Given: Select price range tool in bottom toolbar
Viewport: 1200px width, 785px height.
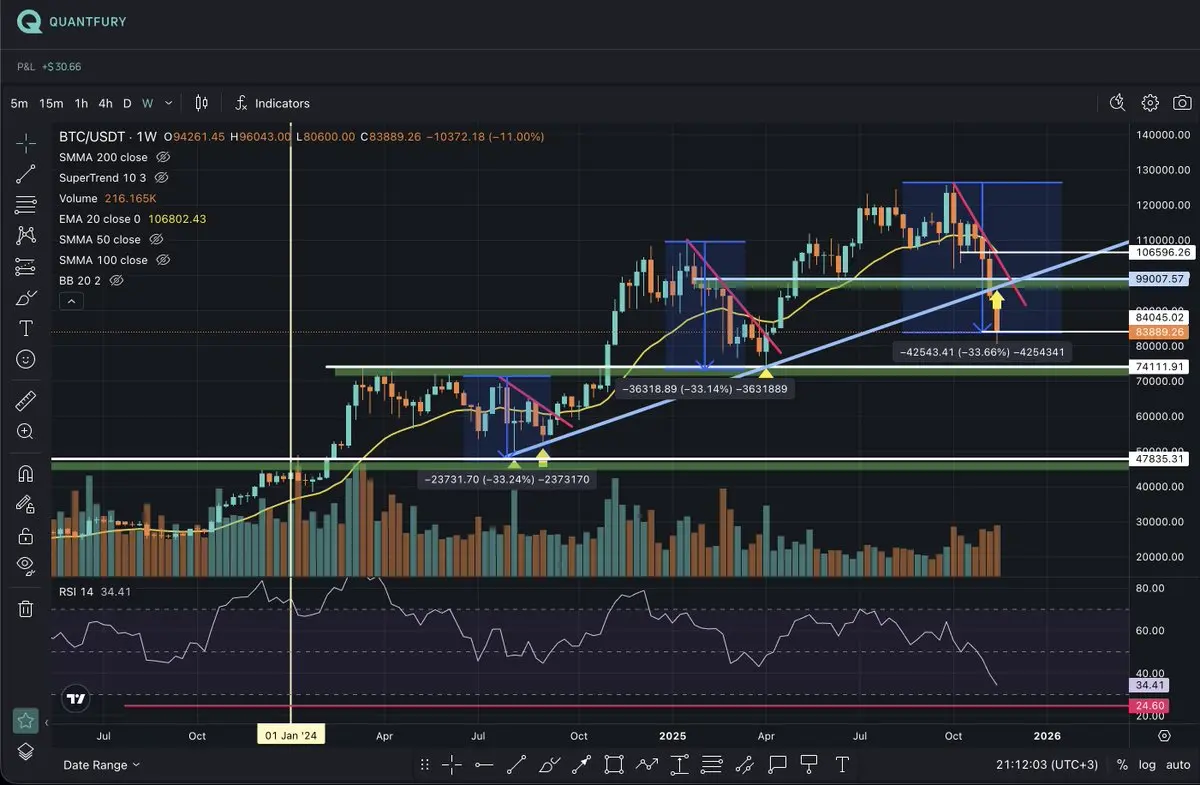Looking at the screenshot, I should (679, 765).
